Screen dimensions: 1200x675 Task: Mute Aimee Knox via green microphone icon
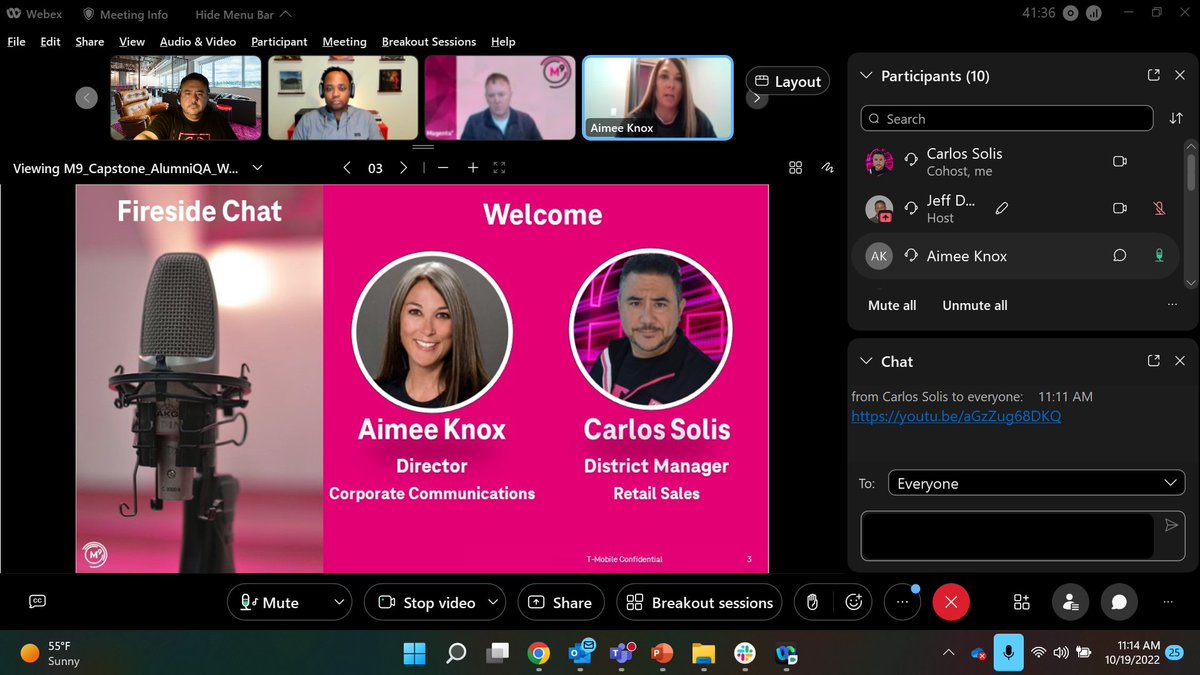pyautogui.click(x=1159, y=256)
